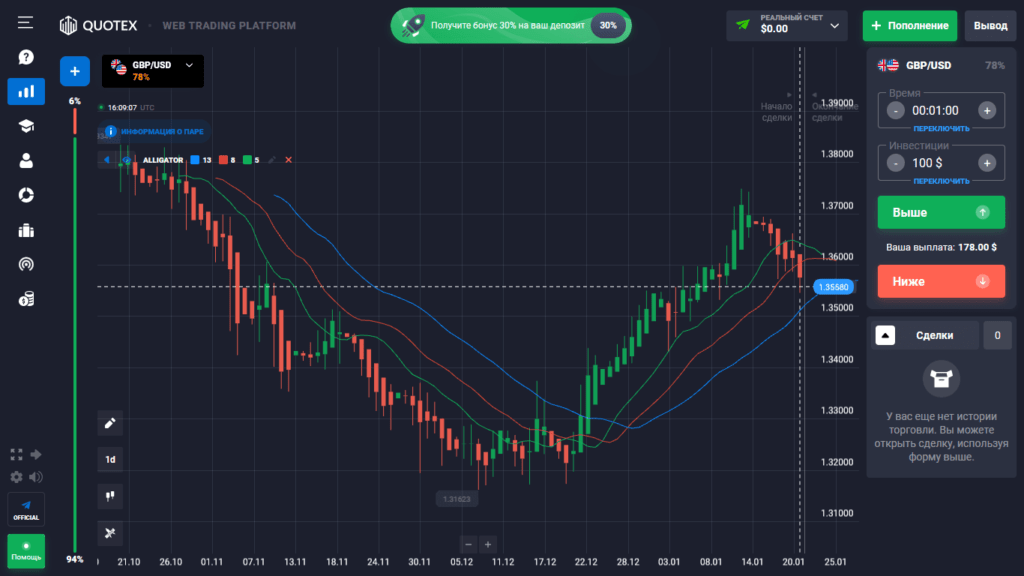Enter fullscreen mode using expand icon
Screen dimensions: 1024x576
(16, 454)
